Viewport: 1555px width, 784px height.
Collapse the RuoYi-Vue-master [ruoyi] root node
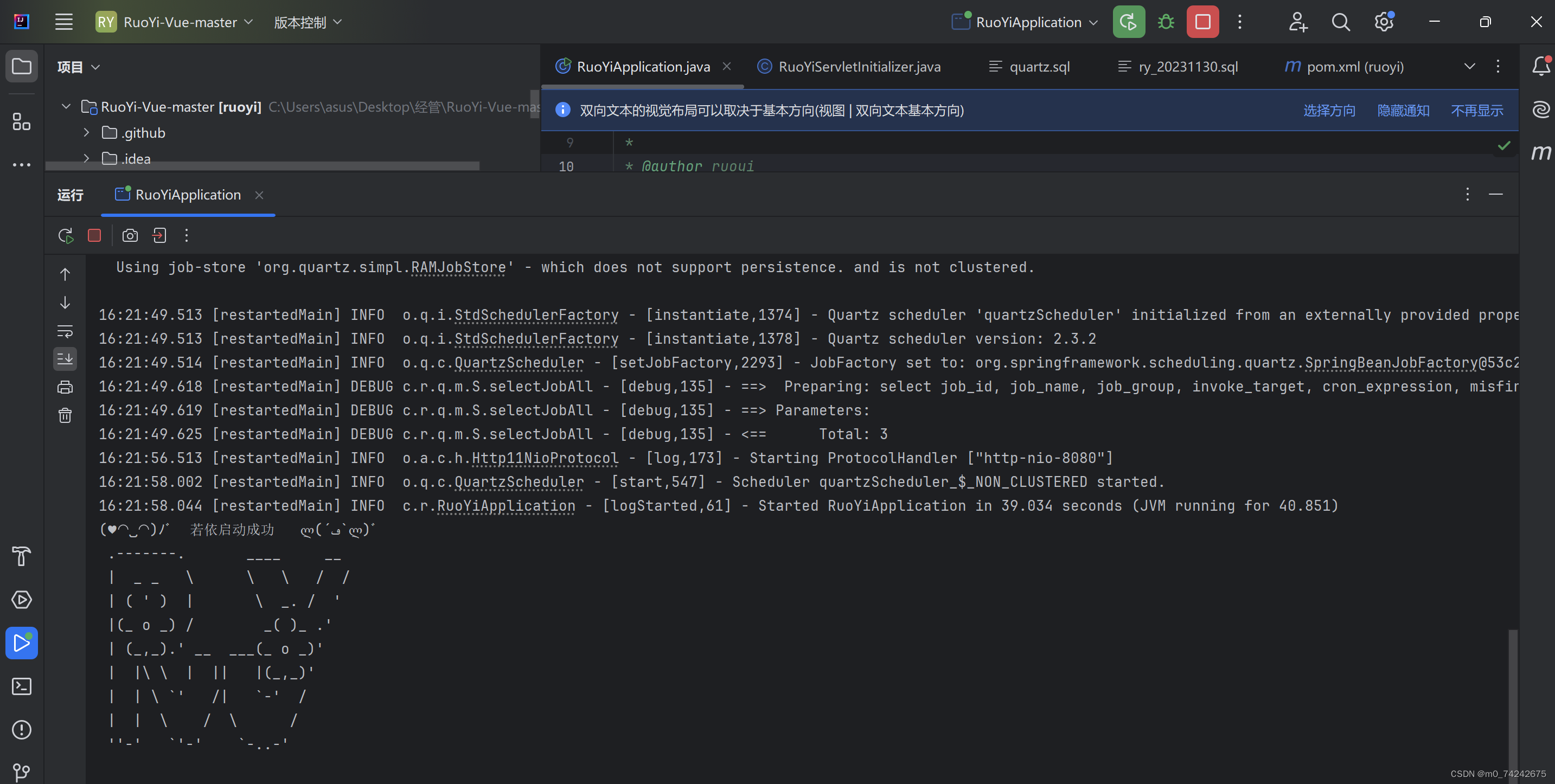66,107
